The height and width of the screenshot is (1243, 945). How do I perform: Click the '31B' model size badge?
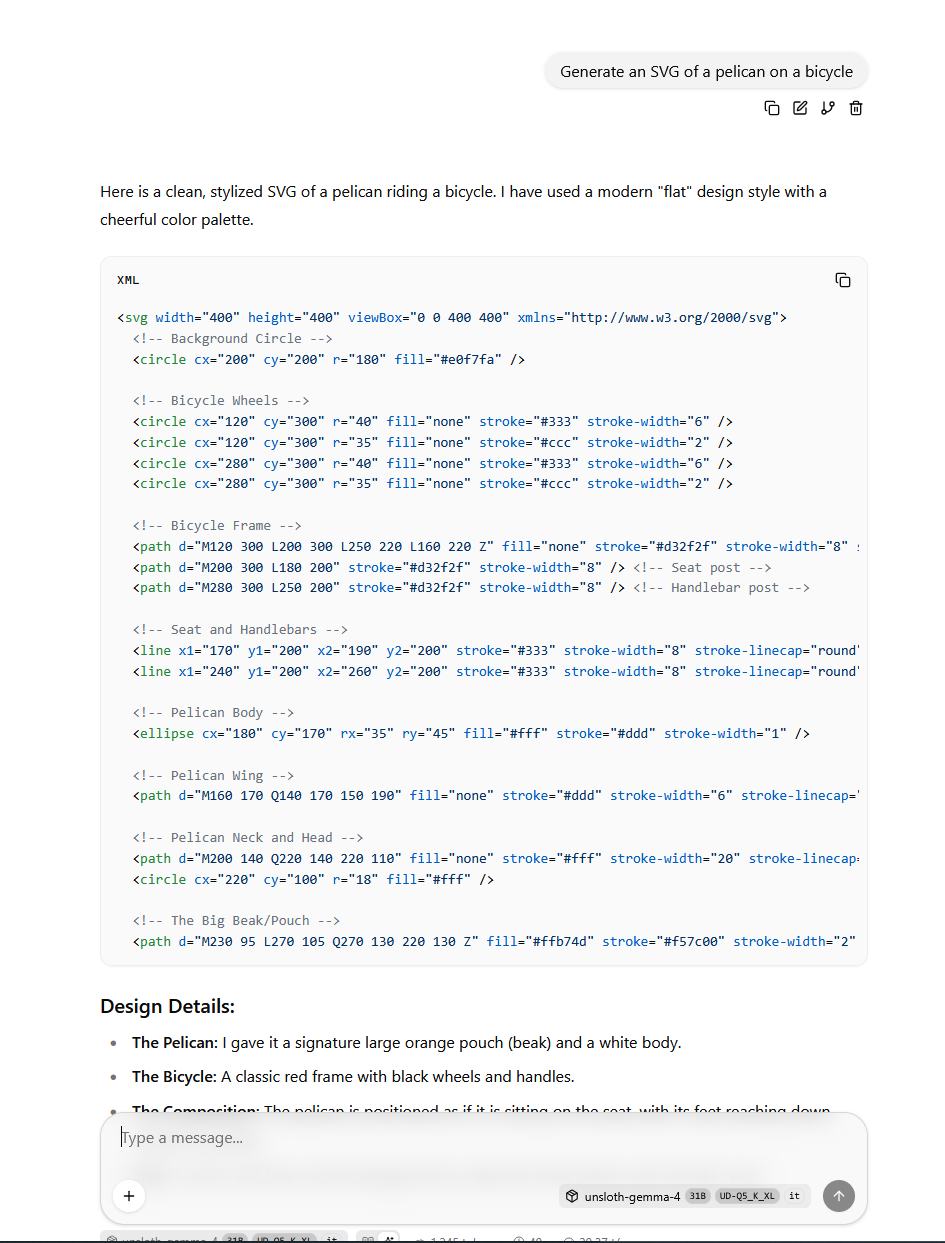click(x=698, y=1196)
